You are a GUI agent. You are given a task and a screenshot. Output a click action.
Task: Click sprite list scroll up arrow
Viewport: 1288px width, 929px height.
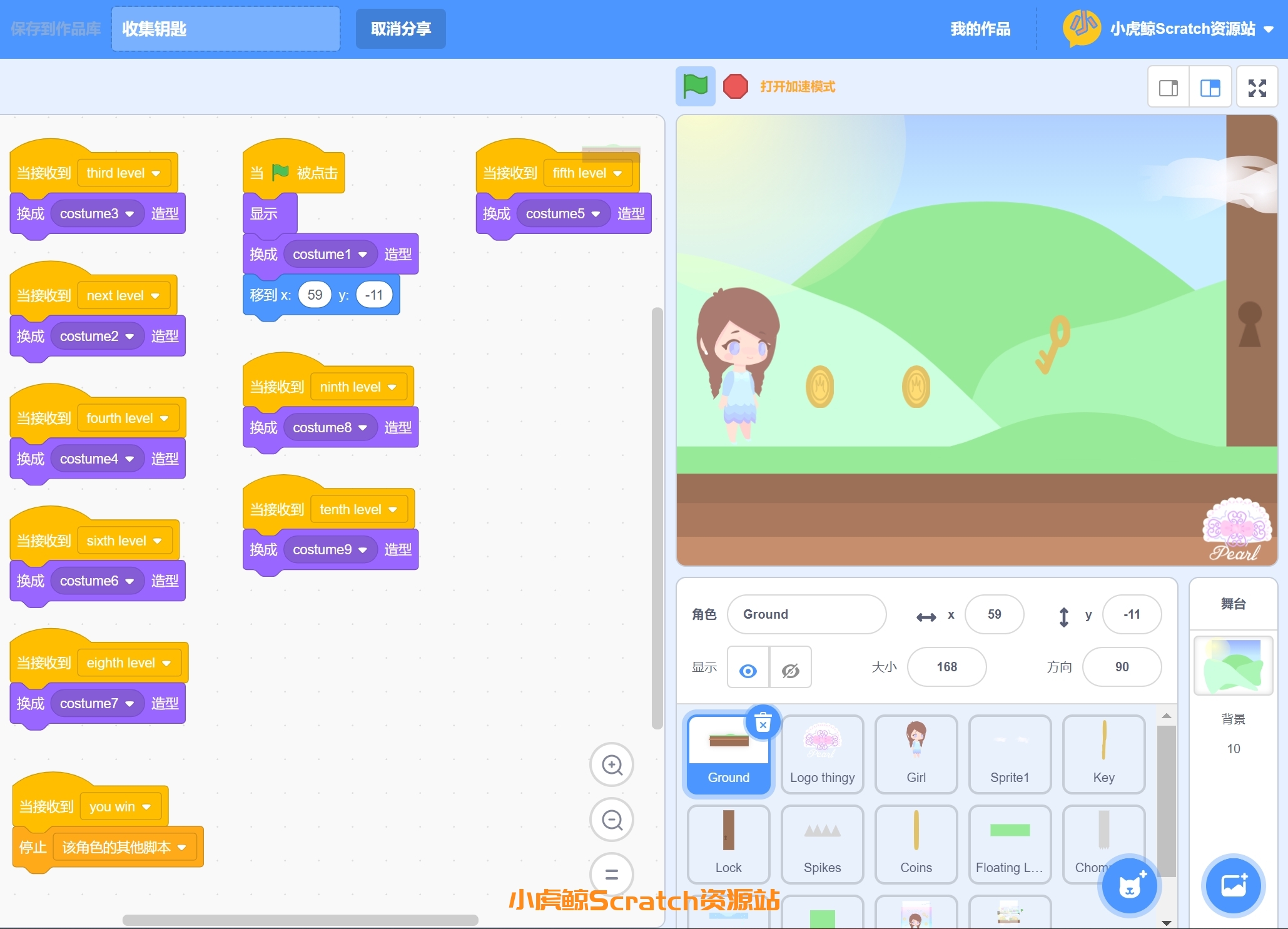coord(1166,716)
